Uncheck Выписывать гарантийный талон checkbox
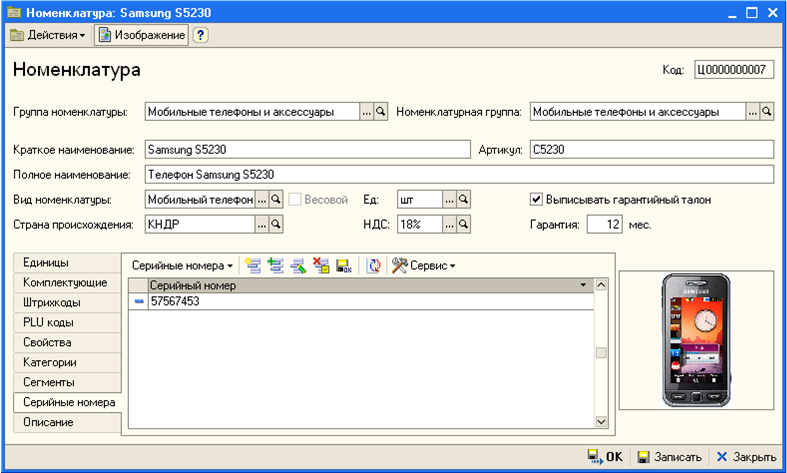The height and width of the screenshot is (473, 787). [x=536, y=199]
